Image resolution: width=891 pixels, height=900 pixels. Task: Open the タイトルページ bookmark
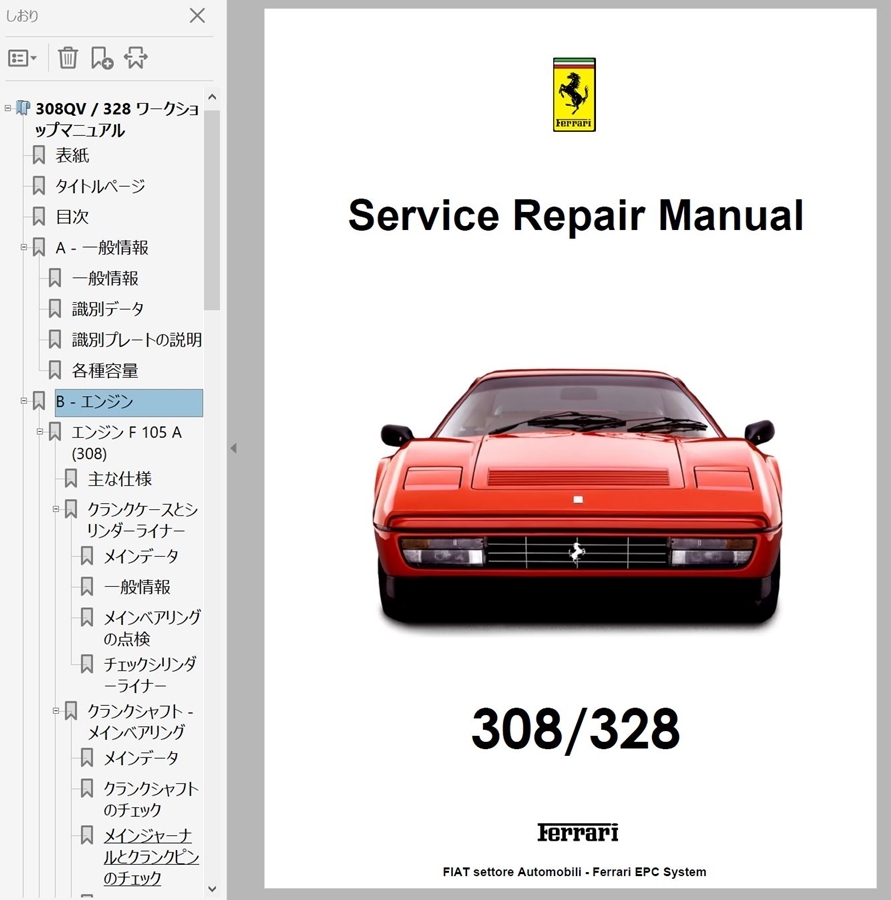[x=100, y=186]
